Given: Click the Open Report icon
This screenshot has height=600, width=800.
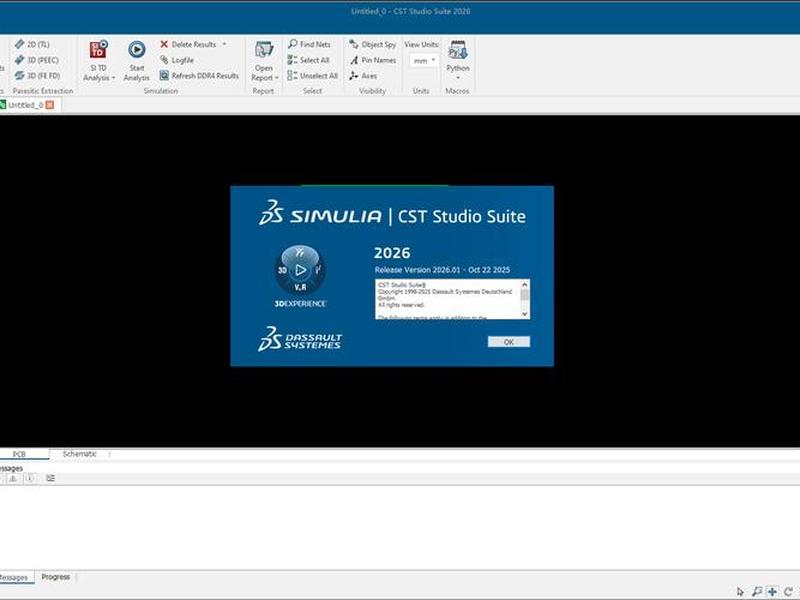Looking at the screenshot, I should (264, 50).
